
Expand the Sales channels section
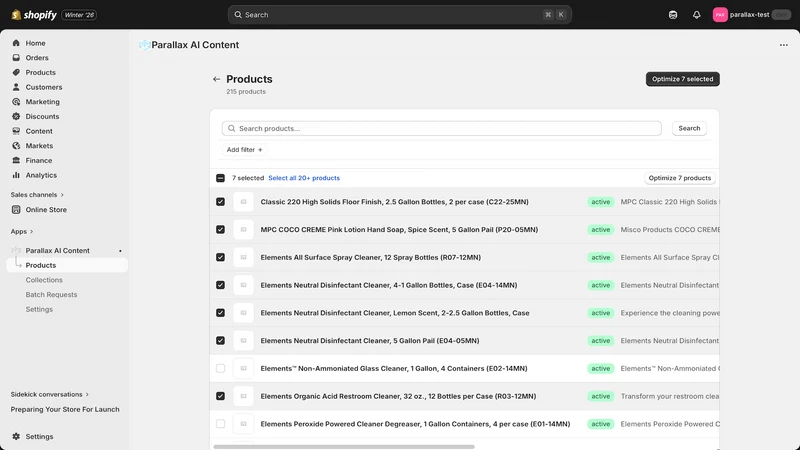coord(37,195)
